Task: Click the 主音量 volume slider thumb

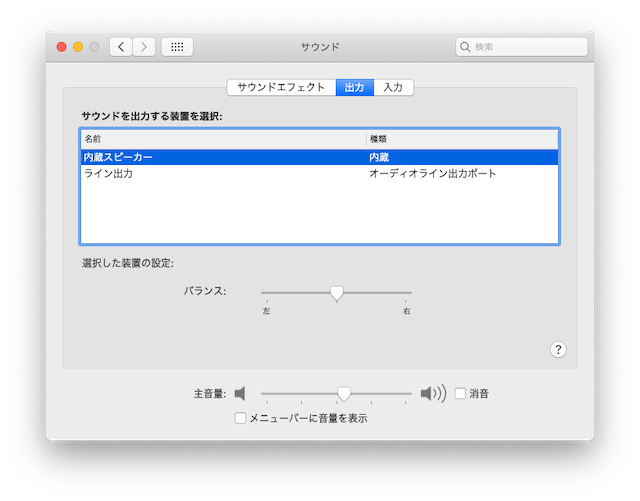Action: (x=344, y=394)
